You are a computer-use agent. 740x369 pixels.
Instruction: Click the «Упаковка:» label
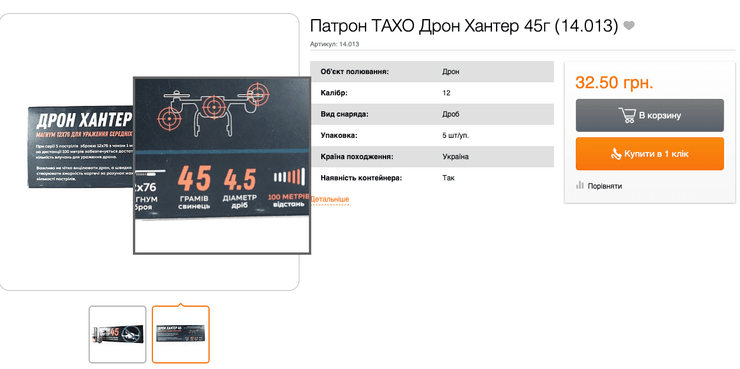[339, 135]
